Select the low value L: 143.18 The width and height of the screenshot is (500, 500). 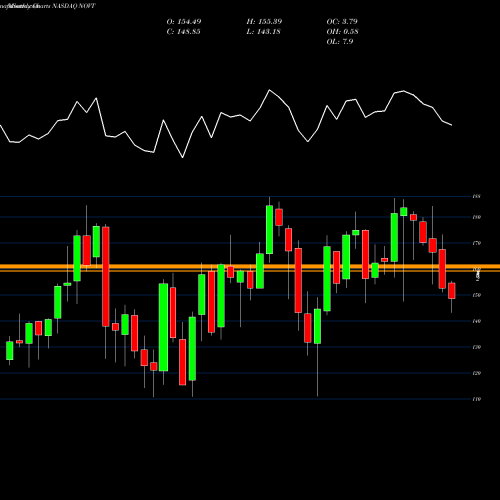tap(263, 32)
